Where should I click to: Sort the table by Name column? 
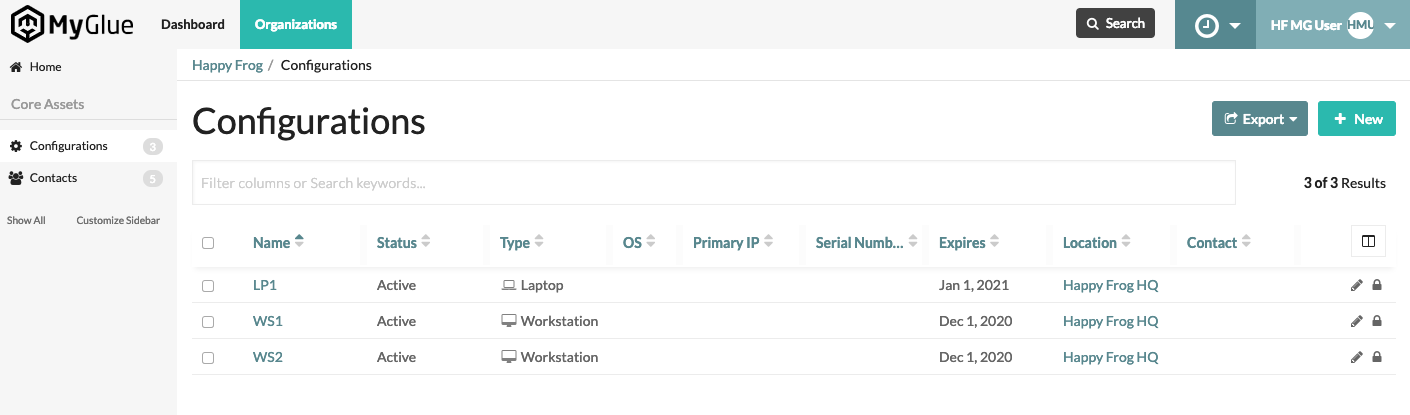[x=271, y=242]
